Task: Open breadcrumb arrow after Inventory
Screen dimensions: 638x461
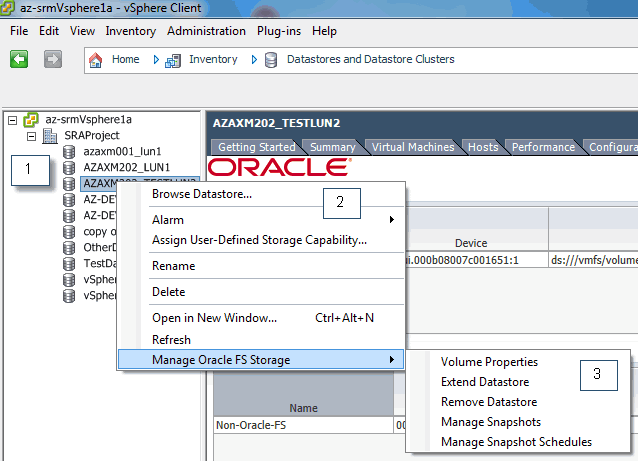Action: (x=254, y=60)
